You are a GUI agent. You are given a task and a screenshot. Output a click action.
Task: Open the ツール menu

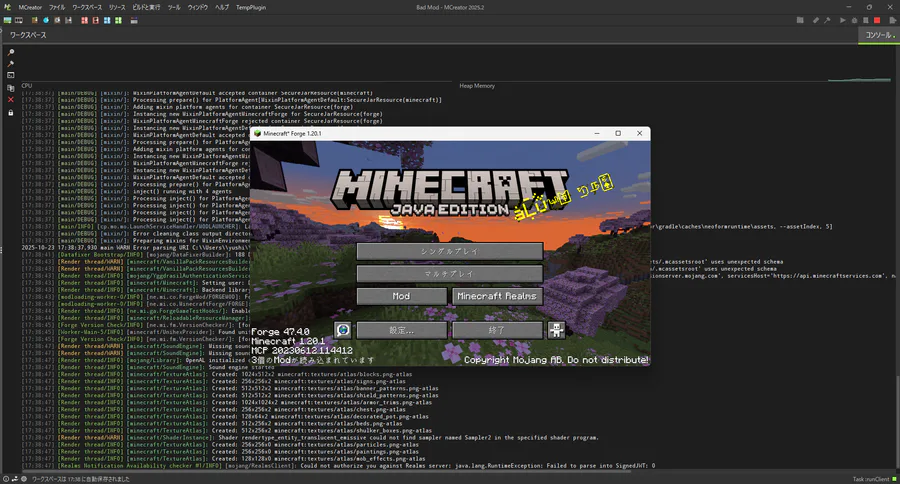coord(174,7)
